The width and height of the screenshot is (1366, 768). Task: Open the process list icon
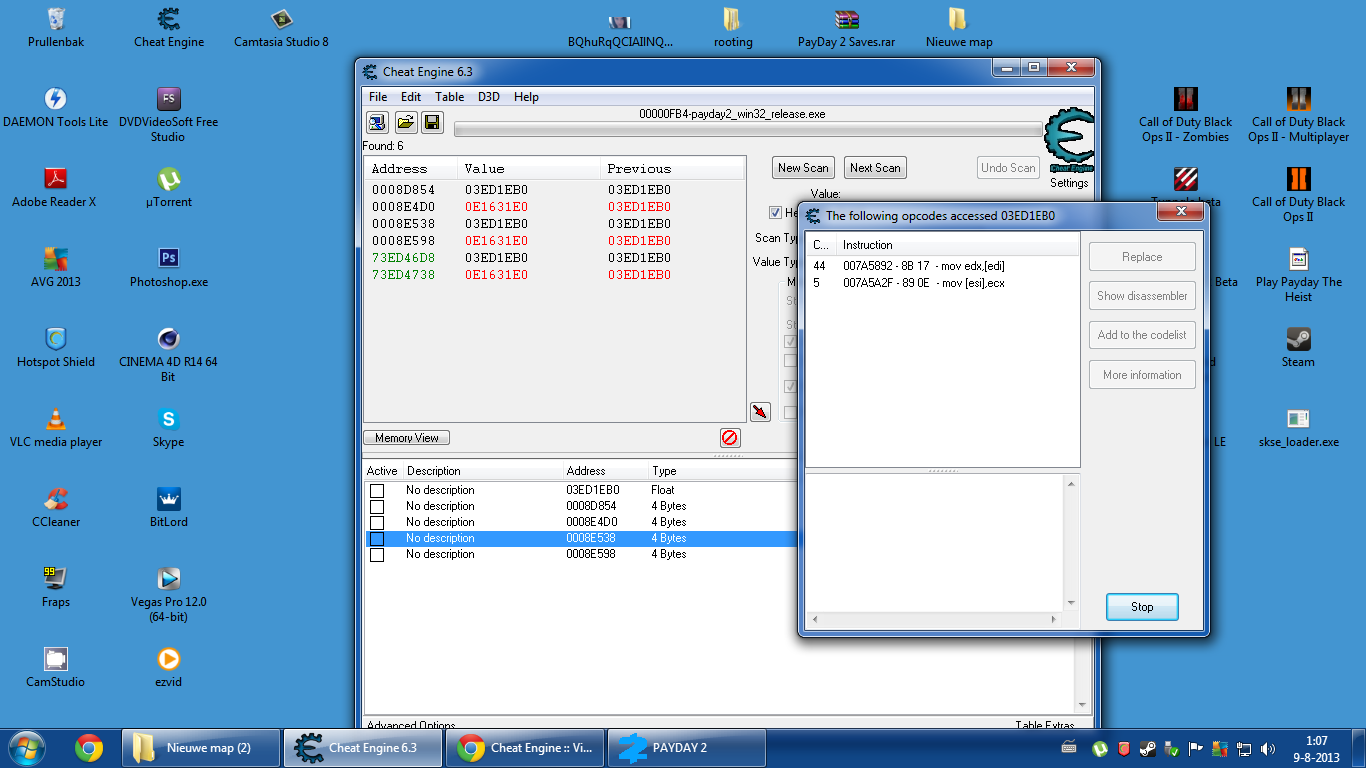[377, 122]
